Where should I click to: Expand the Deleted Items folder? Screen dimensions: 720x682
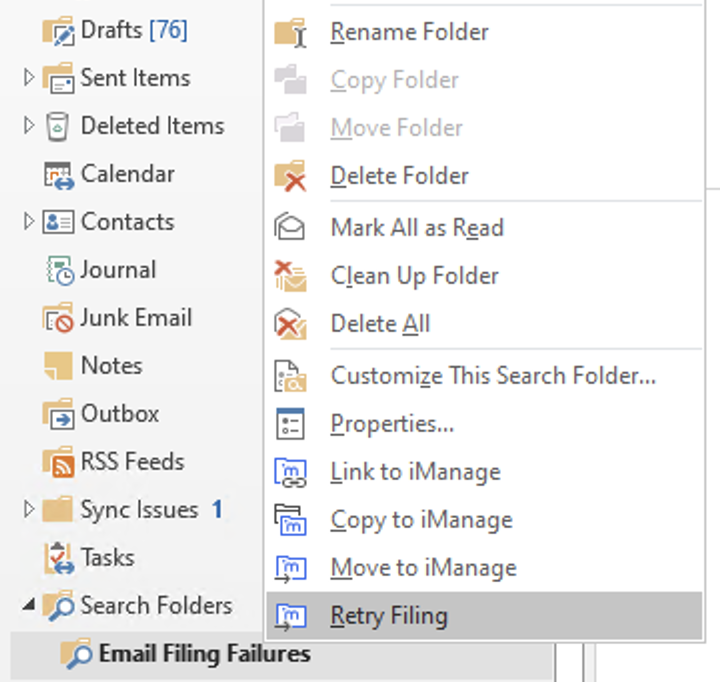coord(28,126)
